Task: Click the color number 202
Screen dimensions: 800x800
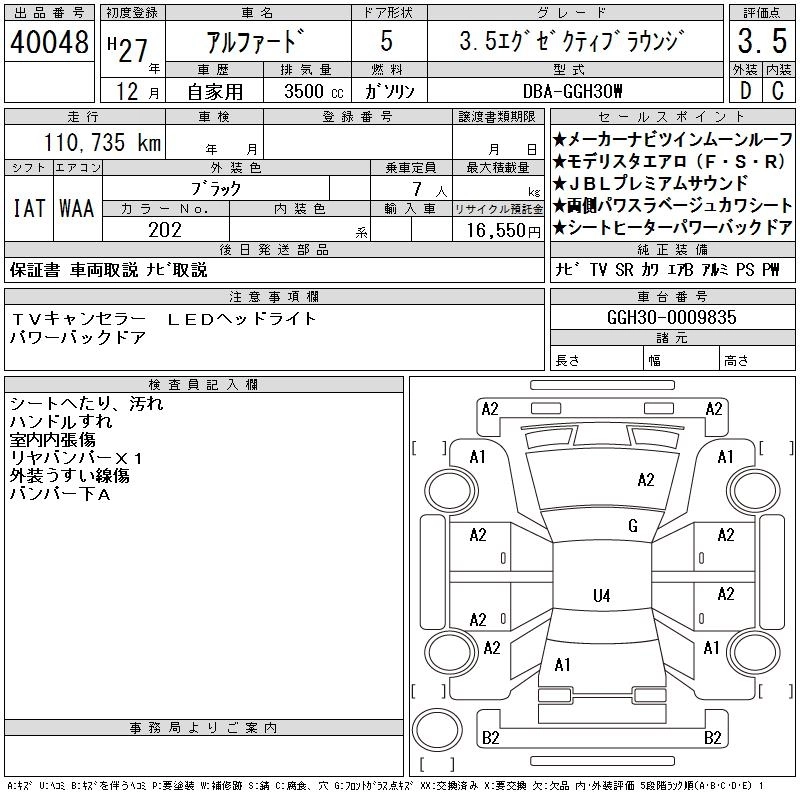Action: (x=165, y=229)
